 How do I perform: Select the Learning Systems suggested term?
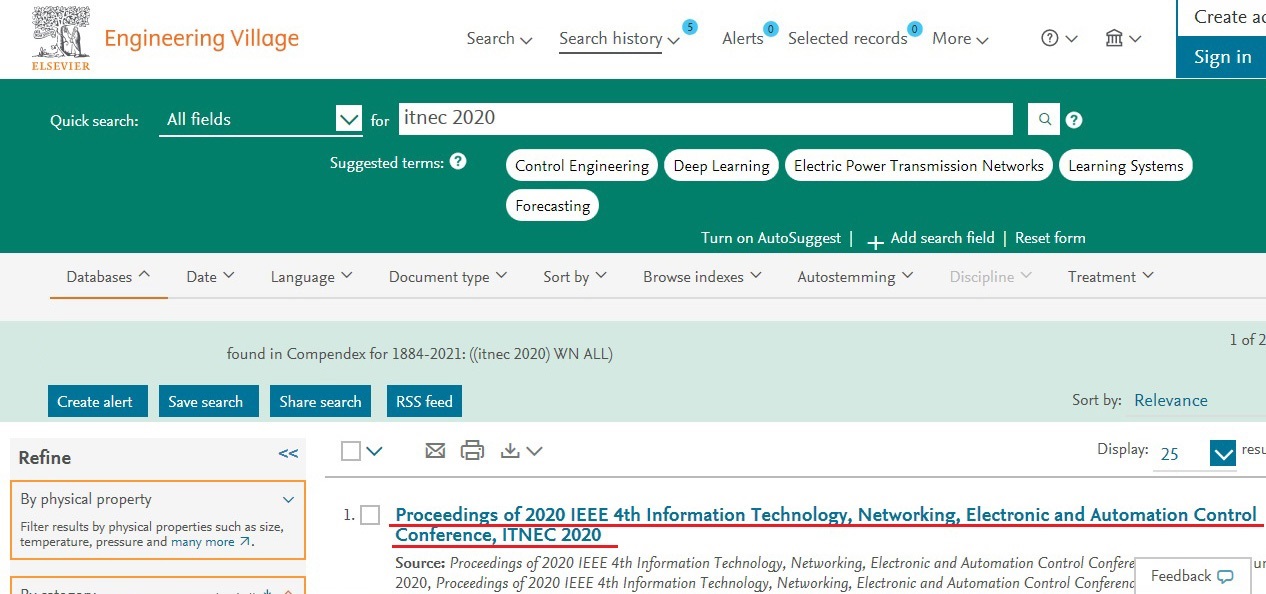coord(1125,166)
